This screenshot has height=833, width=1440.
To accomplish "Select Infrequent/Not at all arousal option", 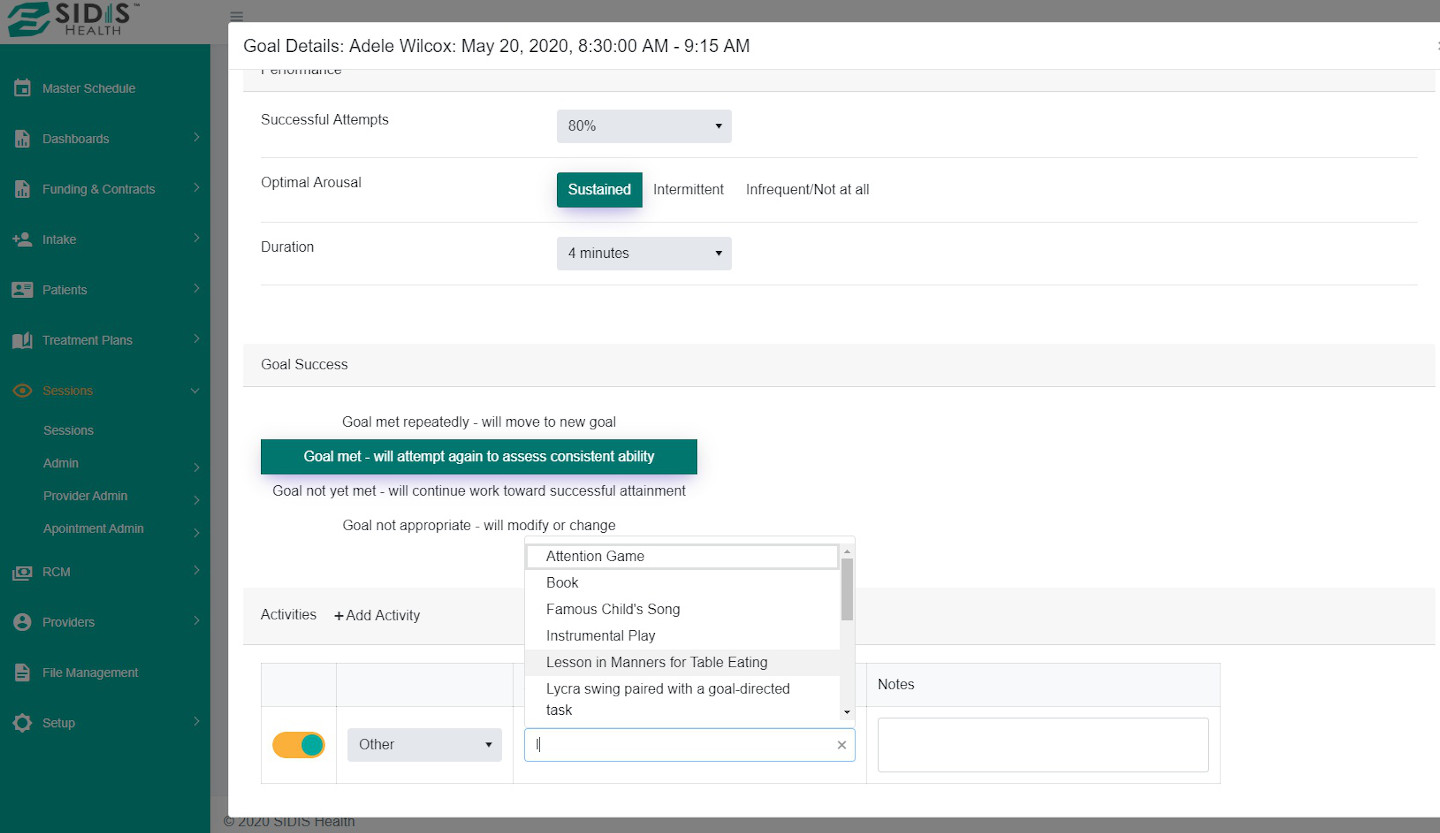I will click(x=807, y=190).
